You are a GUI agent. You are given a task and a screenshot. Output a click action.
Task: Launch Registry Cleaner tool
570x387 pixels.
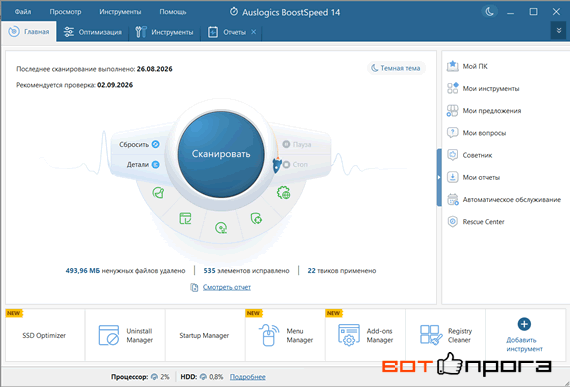(445, 335)
